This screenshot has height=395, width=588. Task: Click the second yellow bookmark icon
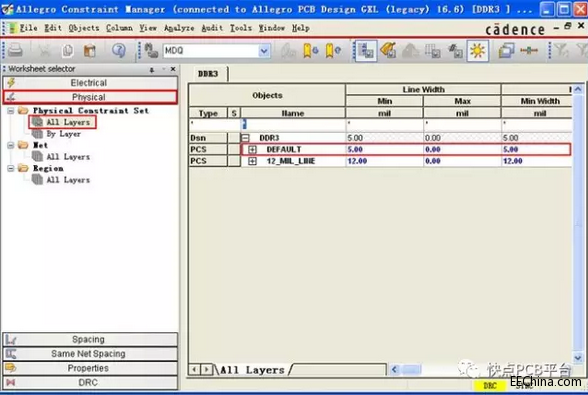coord(333,51)
